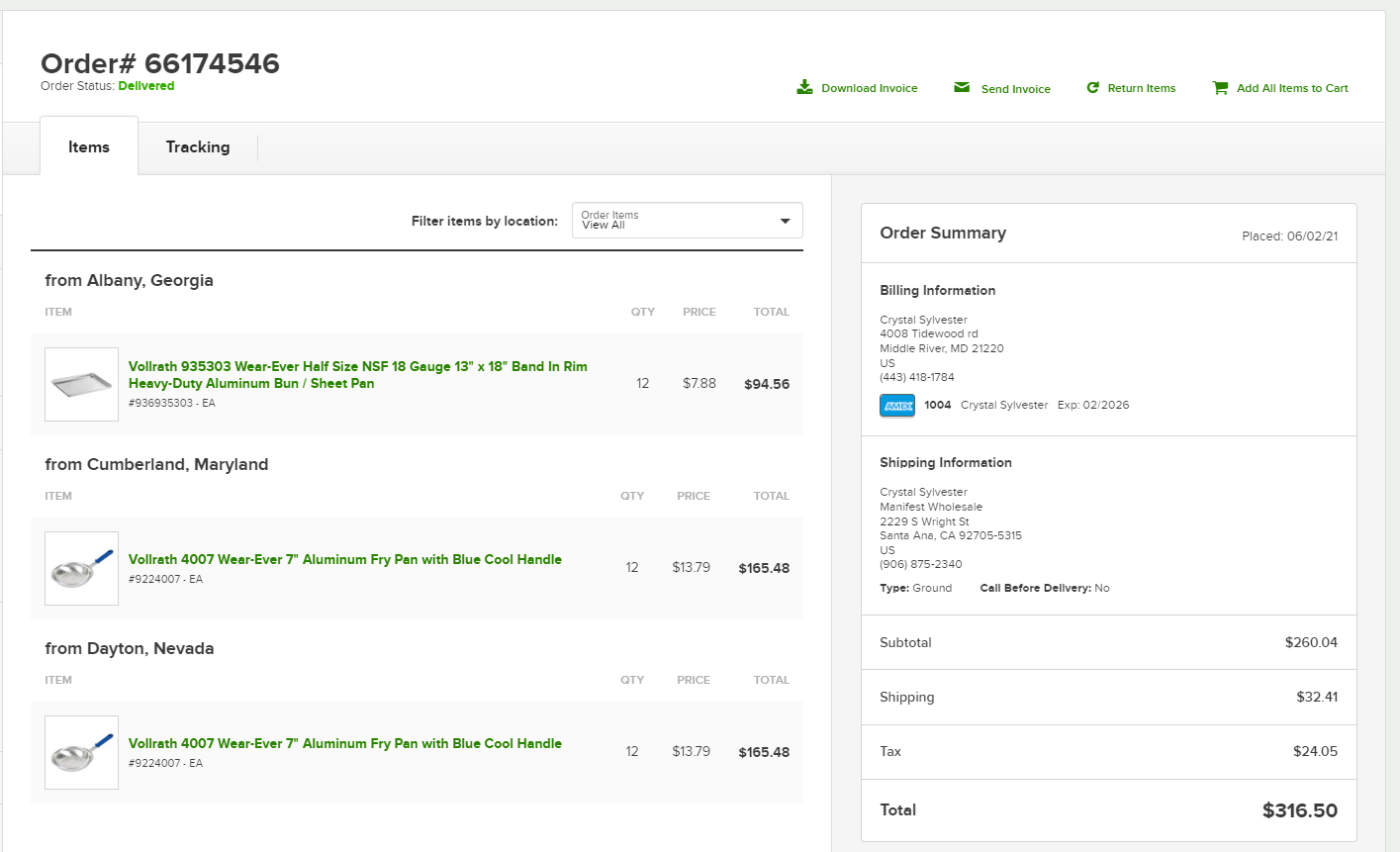The width and height of the screenshot is (1400, 852).
Task: Click the Call Before Delivery: No text
Action: 1045,588
